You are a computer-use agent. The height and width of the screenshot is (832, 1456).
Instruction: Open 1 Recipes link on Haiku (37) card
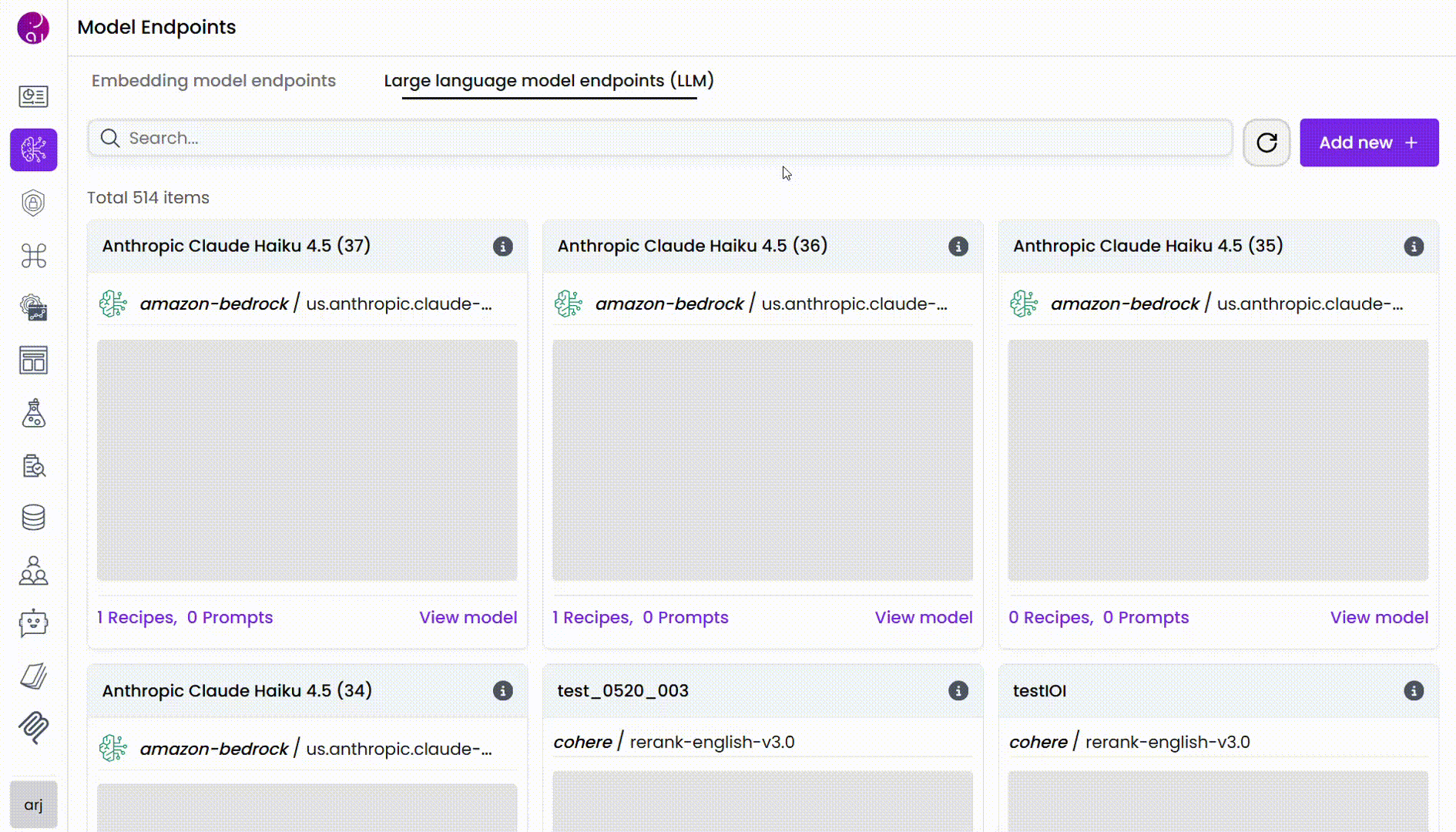click(x=136, y=617)
